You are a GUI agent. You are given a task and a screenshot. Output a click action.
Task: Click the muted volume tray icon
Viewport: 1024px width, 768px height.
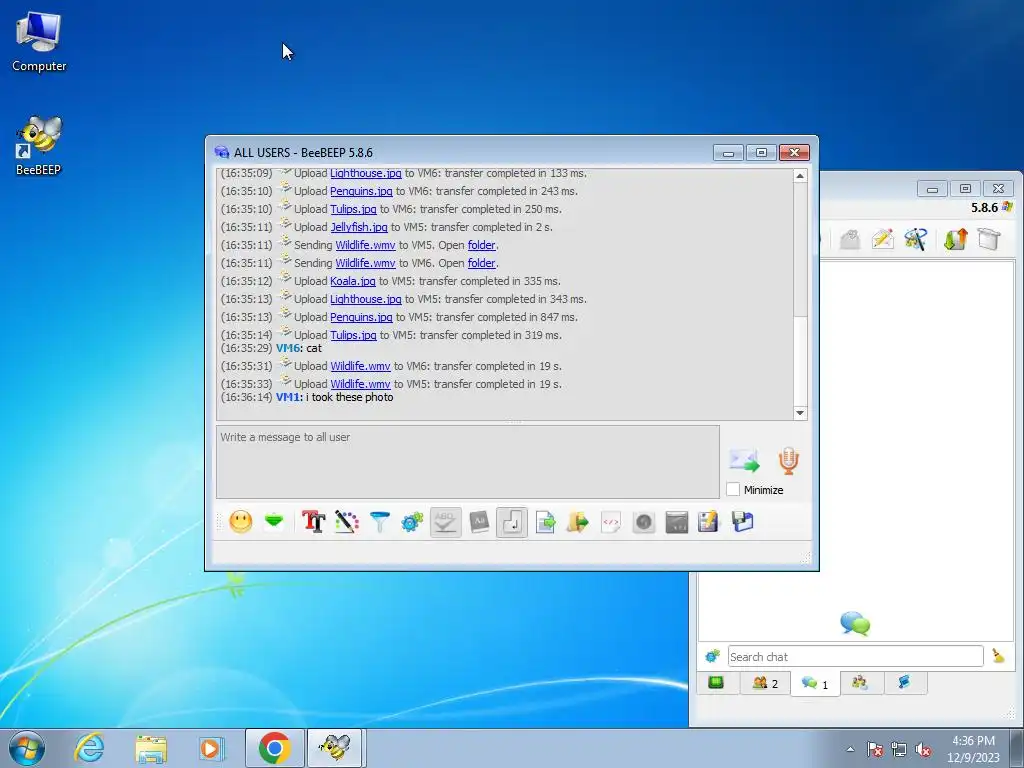pos(923,750)
